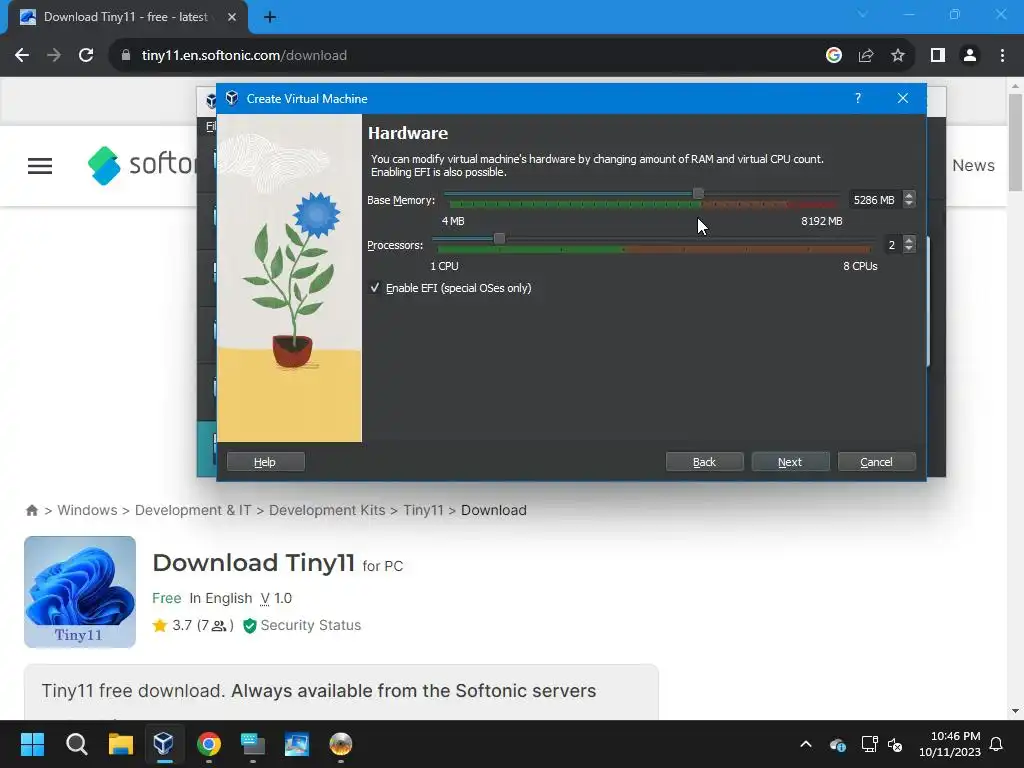This screenshot has height=768, width=1024.
Task: Select the Download Tiny11 browser tab
Action: tap(127, 18)
